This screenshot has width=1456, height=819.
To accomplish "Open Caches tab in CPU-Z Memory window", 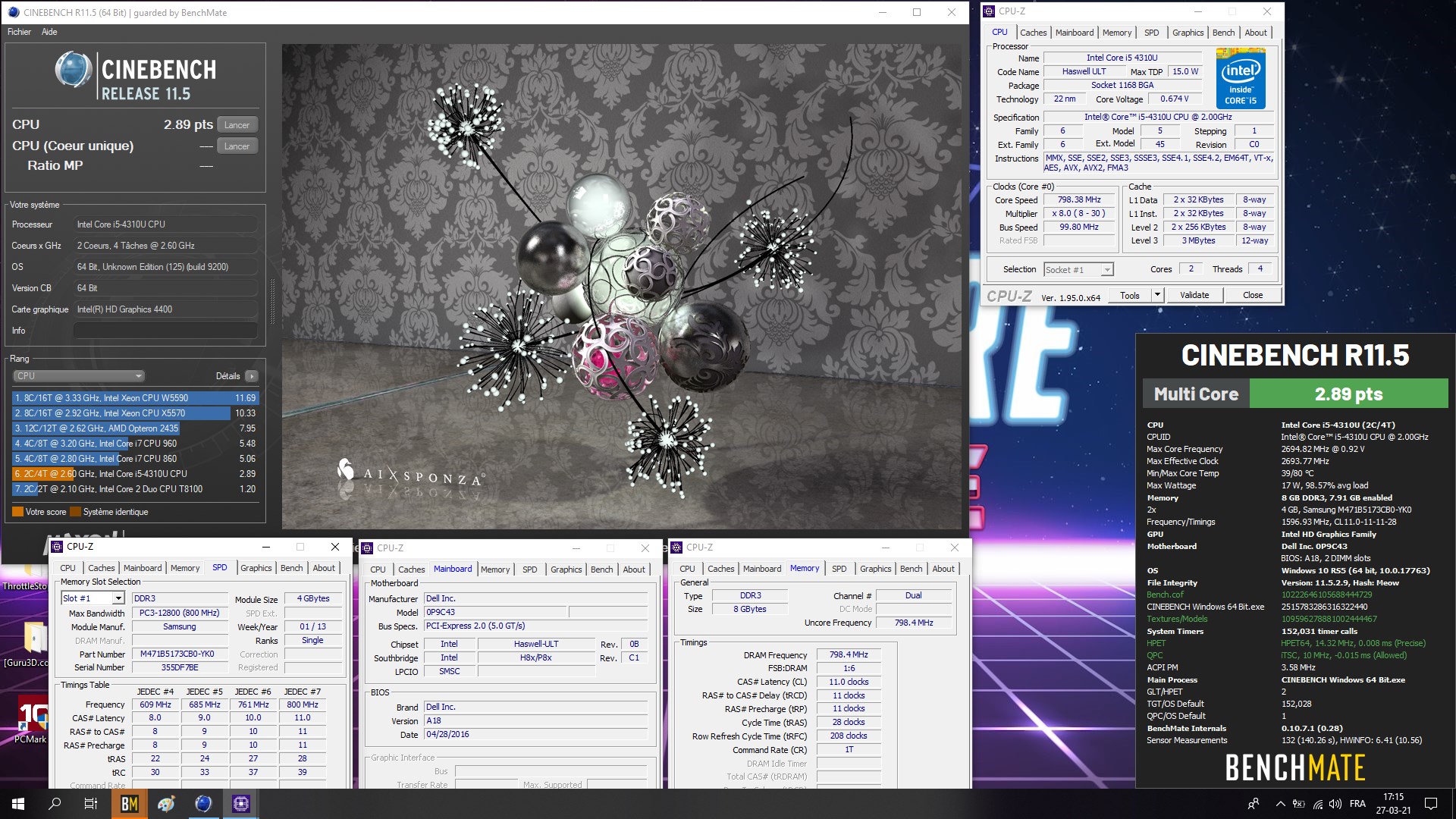I will 720,569.
